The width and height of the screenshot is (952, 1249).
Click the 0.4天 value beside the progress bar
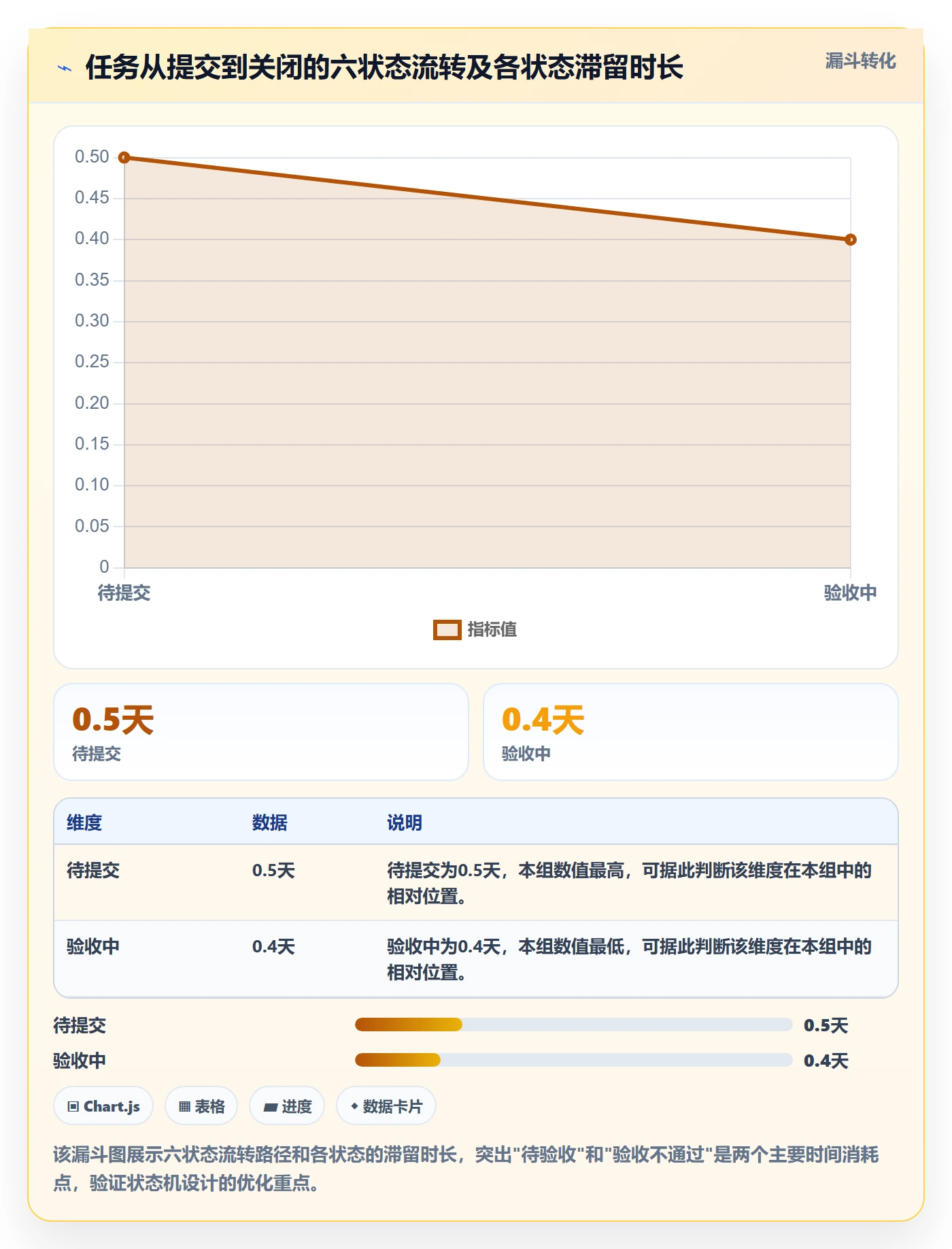[x=826, y=1061]
